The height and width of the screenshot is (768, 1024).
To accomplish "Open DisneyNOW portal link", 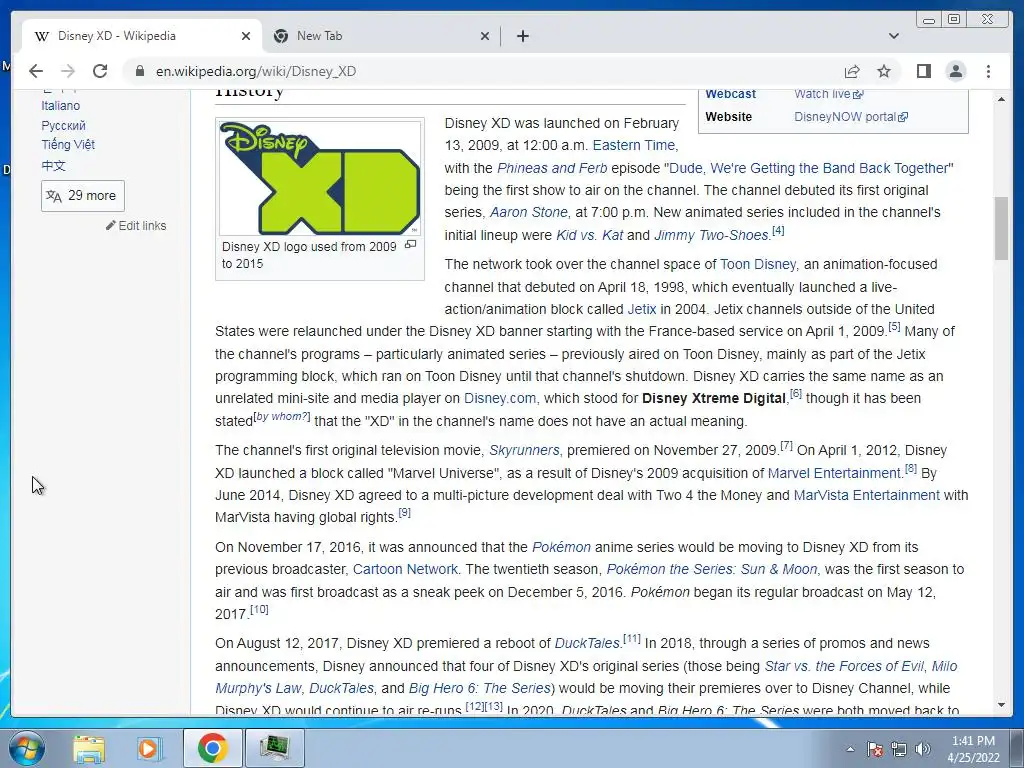I will pyautogui.click(x=851, y=117).
